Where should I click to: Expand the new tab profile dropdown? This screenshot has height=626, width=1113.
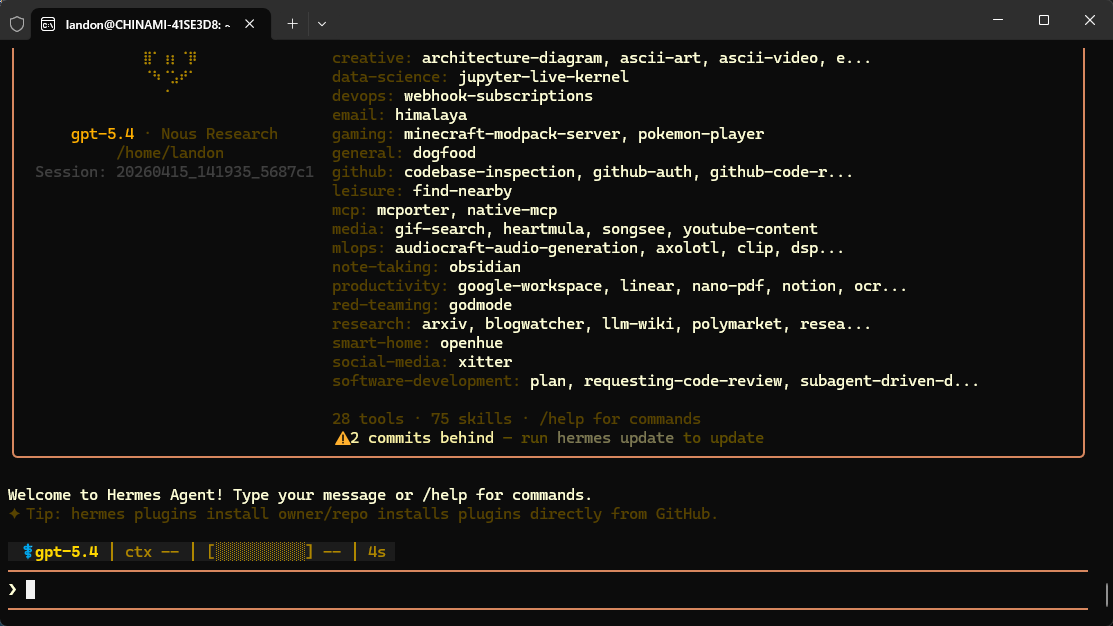[x=321, y=23]
